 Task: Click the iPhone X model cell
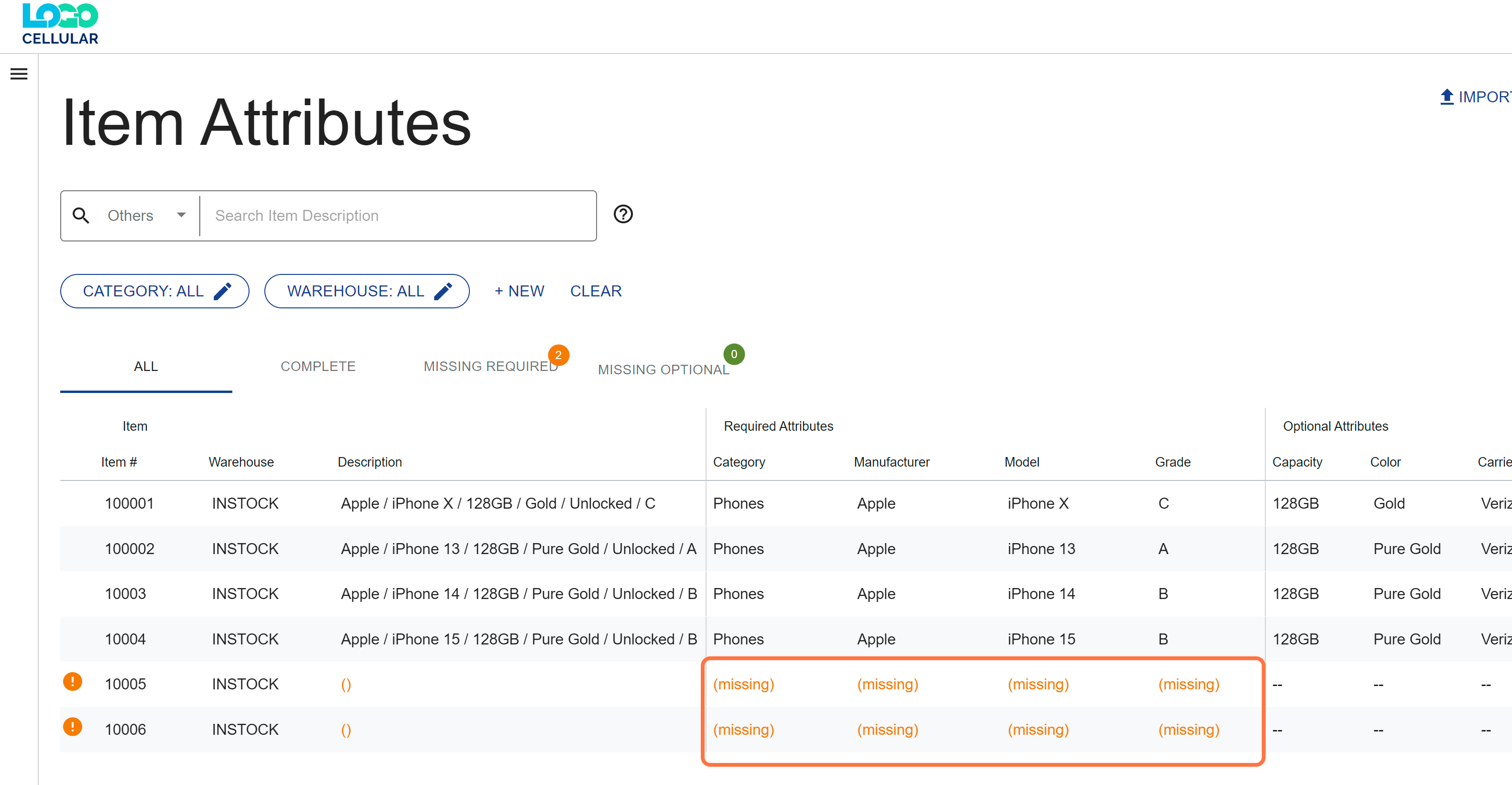(x=1038, y=504)
